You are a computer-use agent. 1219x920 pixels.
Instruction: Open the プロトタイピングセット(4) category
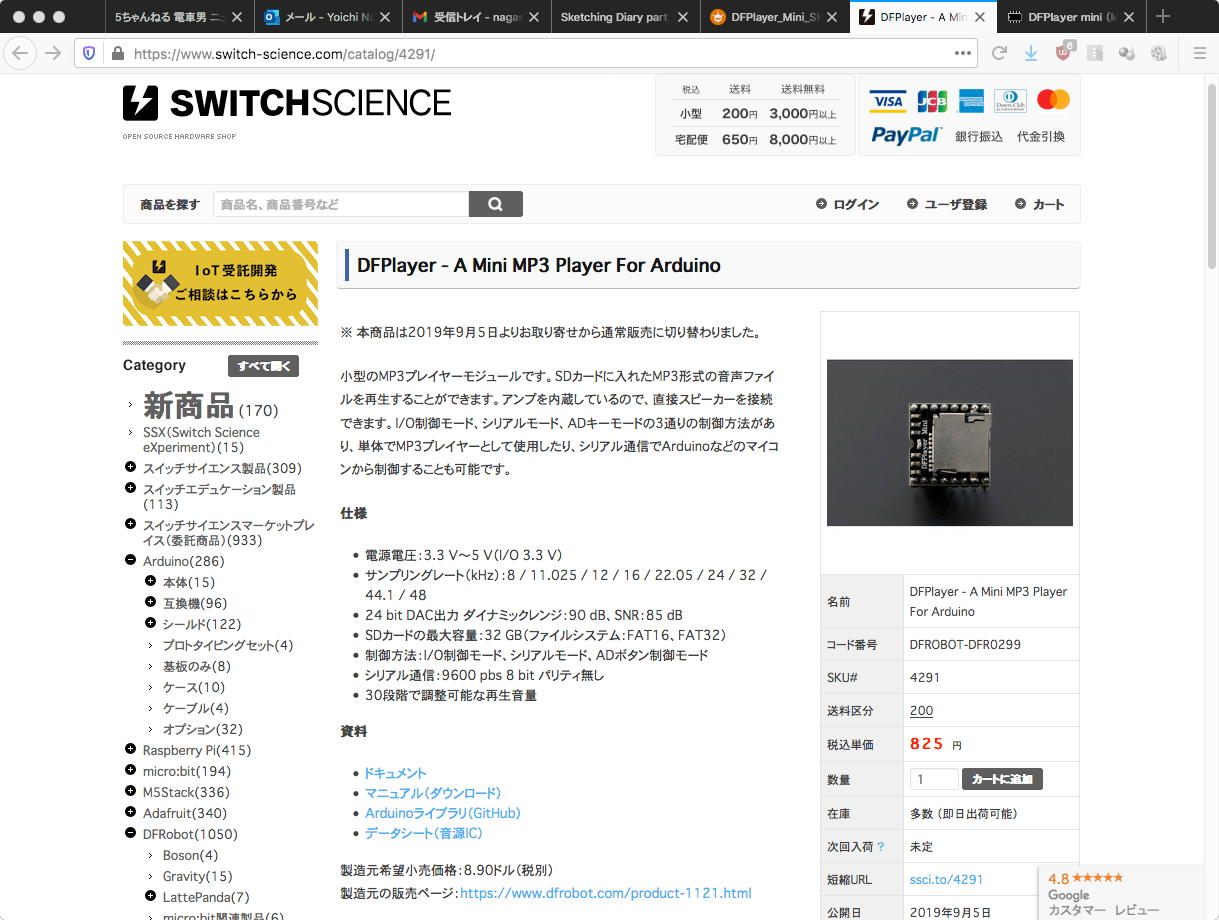point(228,645)
